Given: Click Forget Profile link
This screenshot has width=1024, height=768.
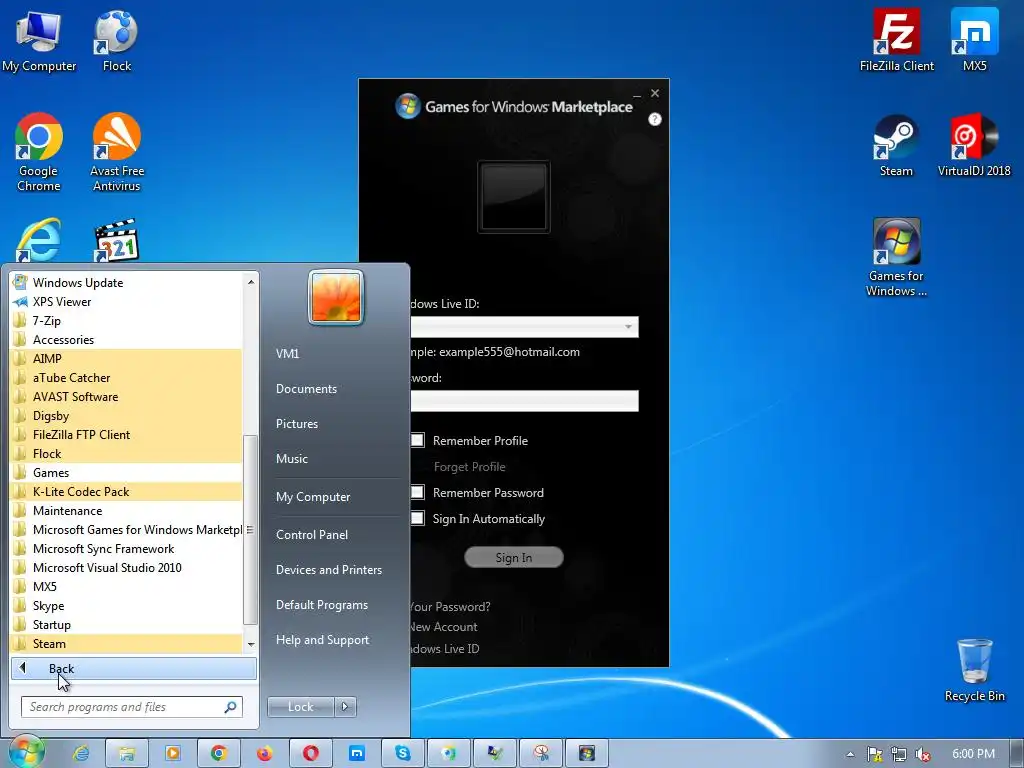Looking at the screenshot, I should [x=470, y=467].
